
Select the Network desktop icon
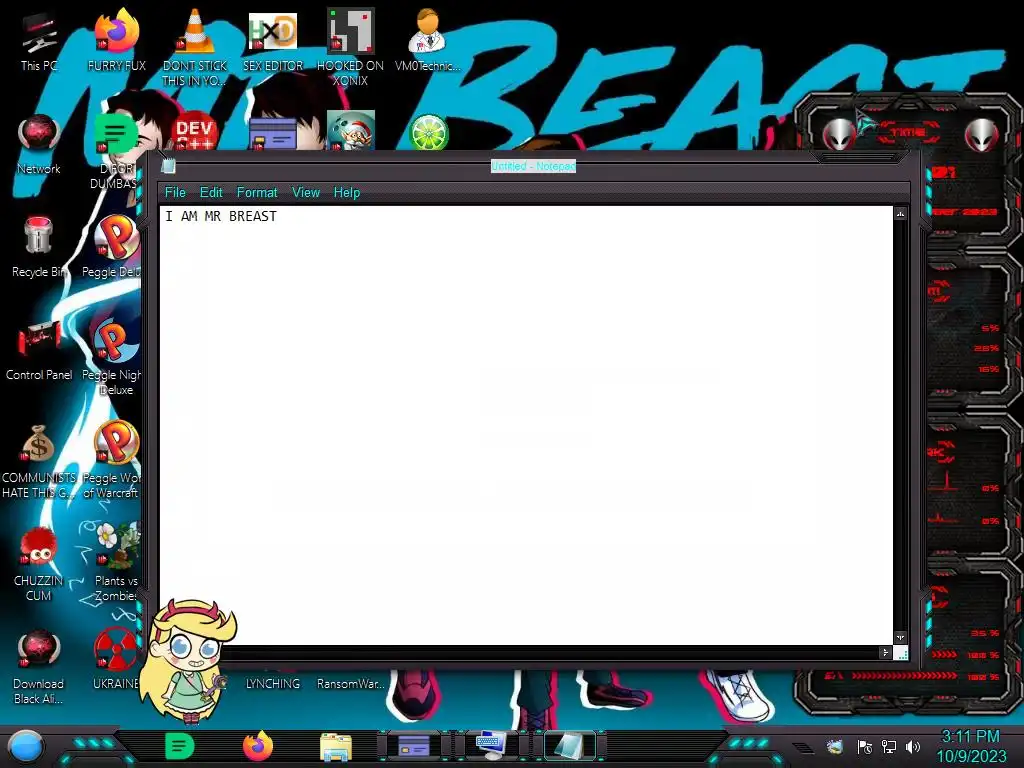(39, 144)
